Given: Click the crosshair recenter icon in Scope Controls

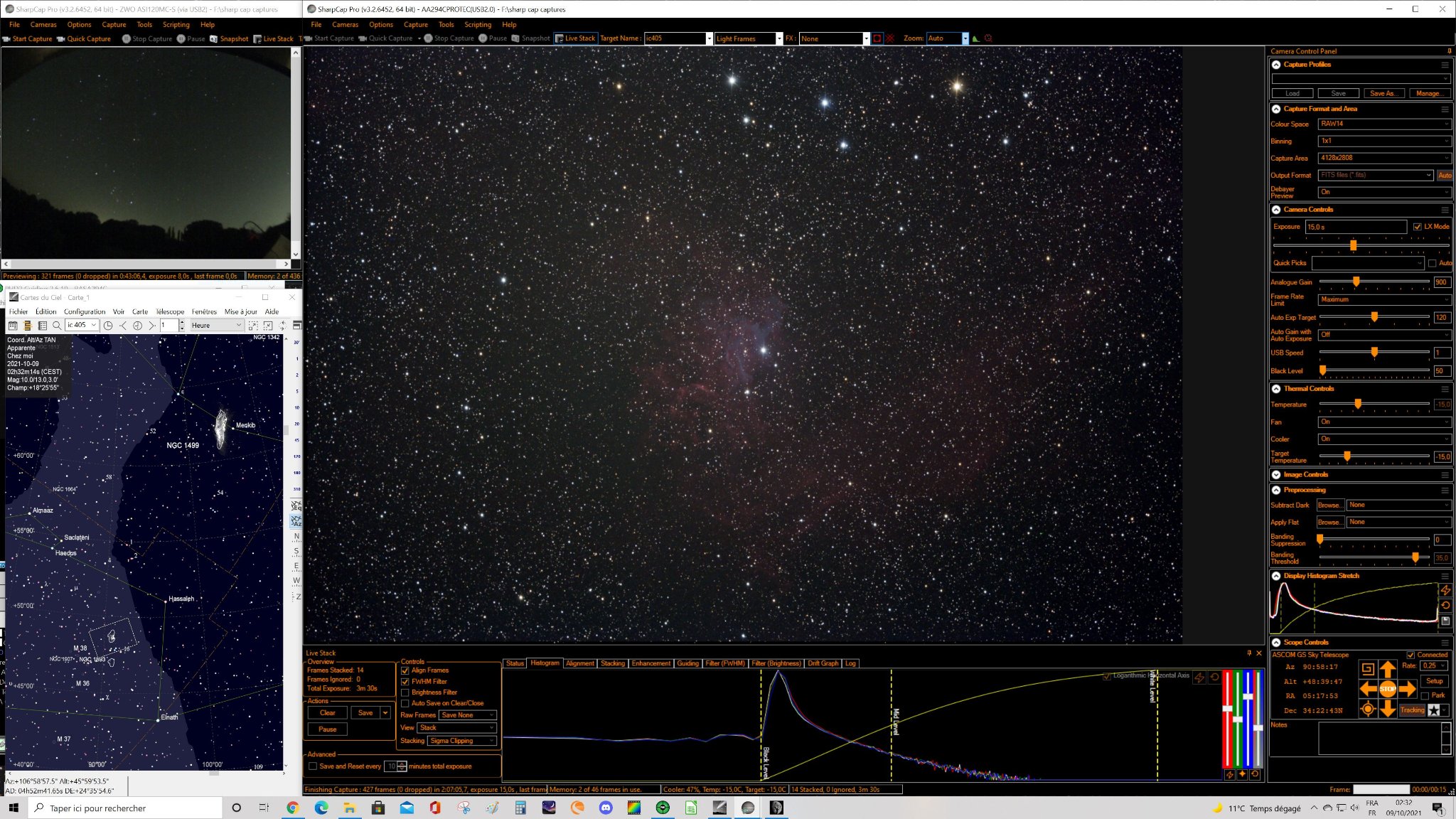Looking at the screenshot, I should click(1367, 709).
